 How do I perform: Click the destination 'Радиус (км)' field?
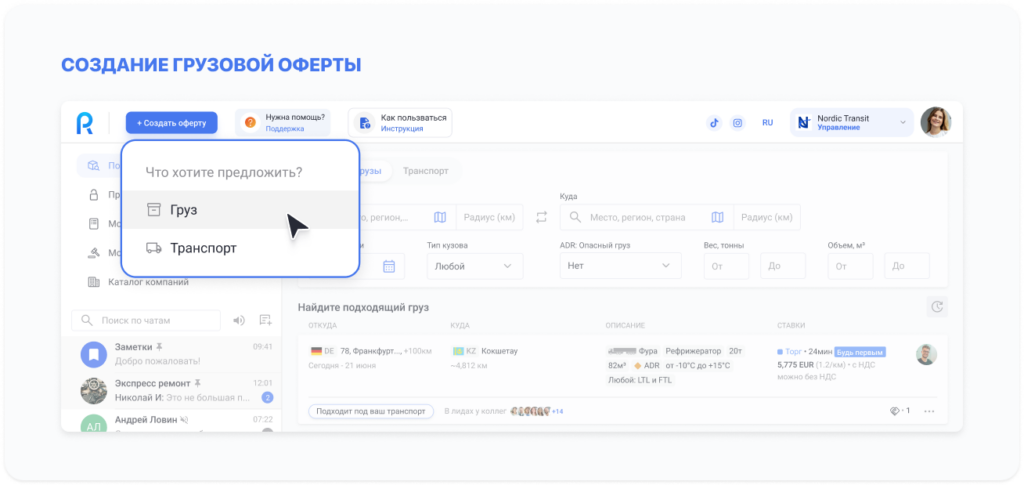click(x=767, y=217)
